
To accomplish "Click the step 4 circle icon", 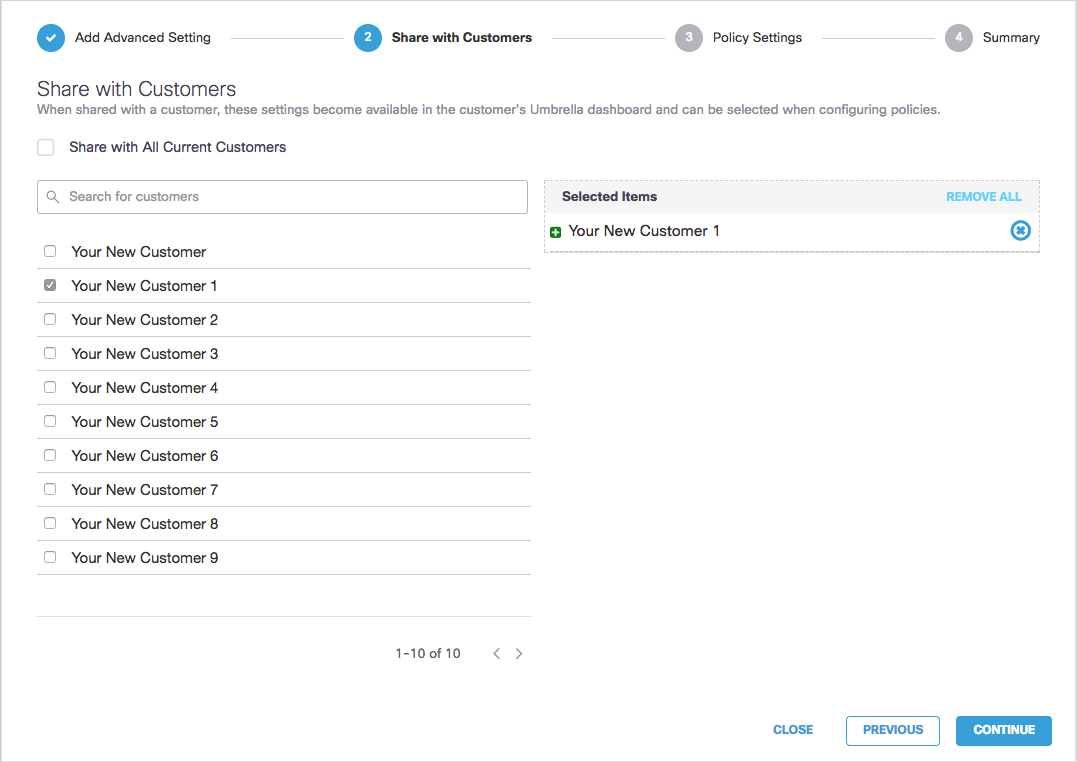I will [957, 38].
